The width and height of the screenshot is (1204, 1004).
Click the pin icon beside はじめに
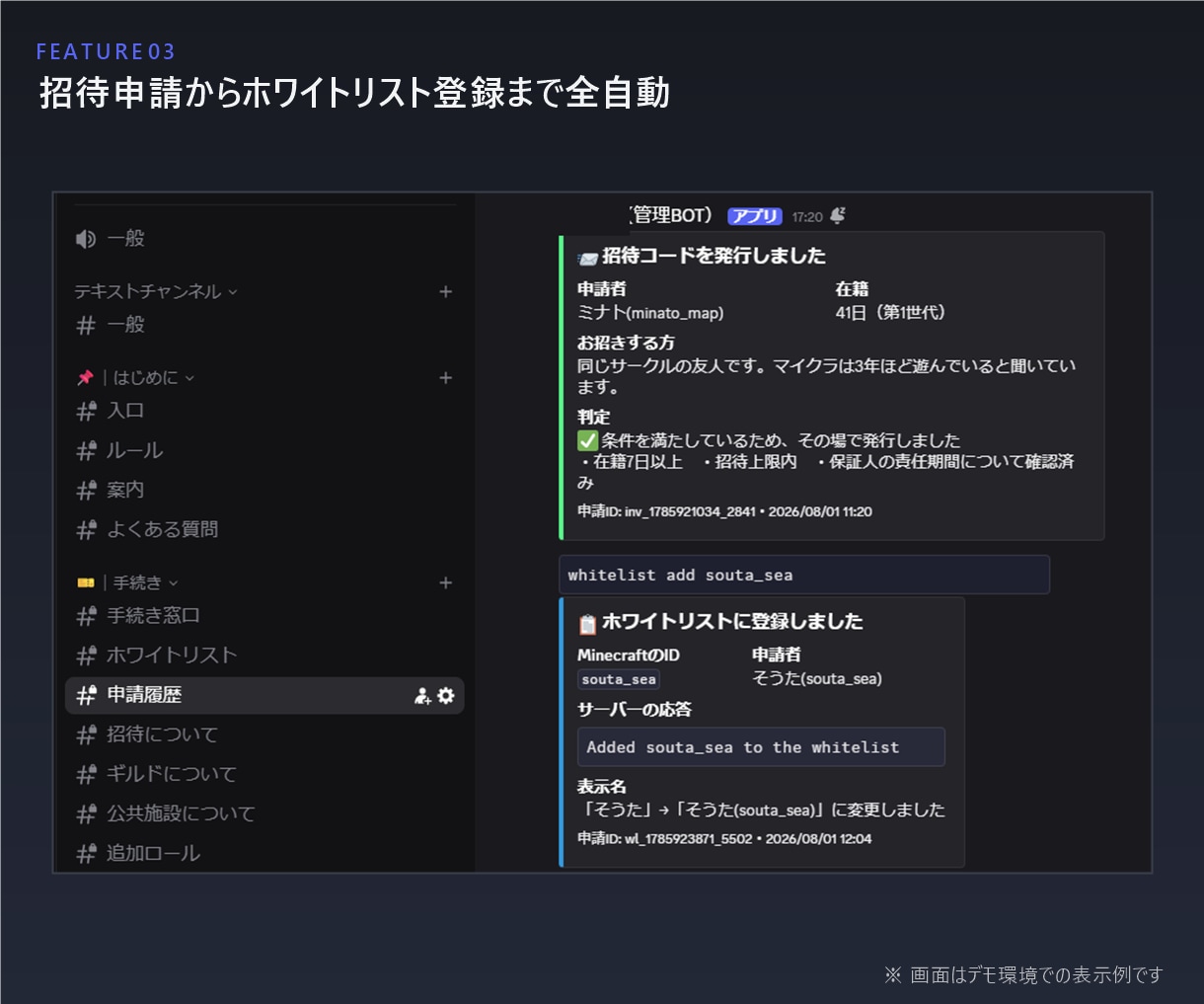[85, 378]
